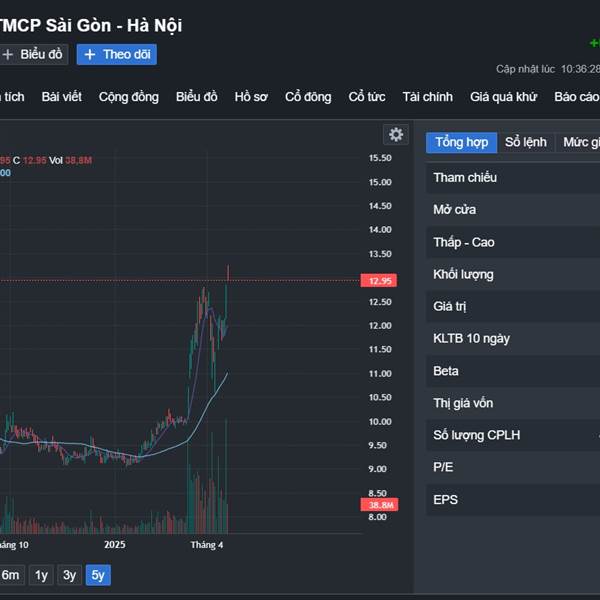This screenshot has width=600, height=600.
Task: Click the Khối lượng row
Action: 513,274
